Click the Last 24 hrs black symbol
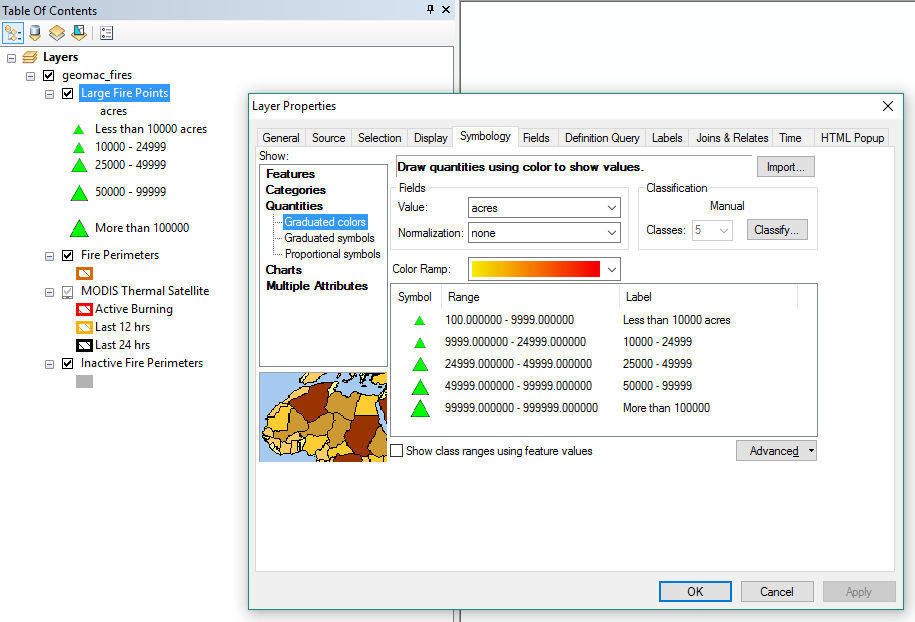915x622 pixels. pyautogui.click(x=85, y=345)
